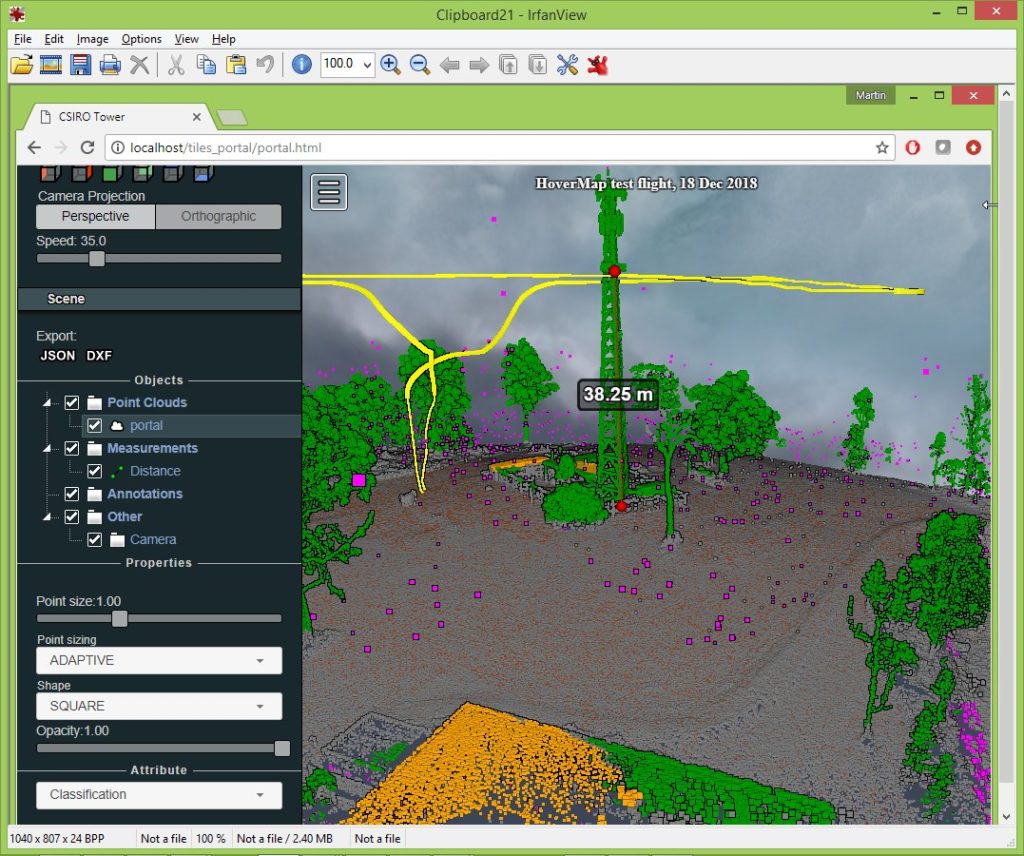
Task: Select the blue view cube orientation preset
Action: coord(201,176)
